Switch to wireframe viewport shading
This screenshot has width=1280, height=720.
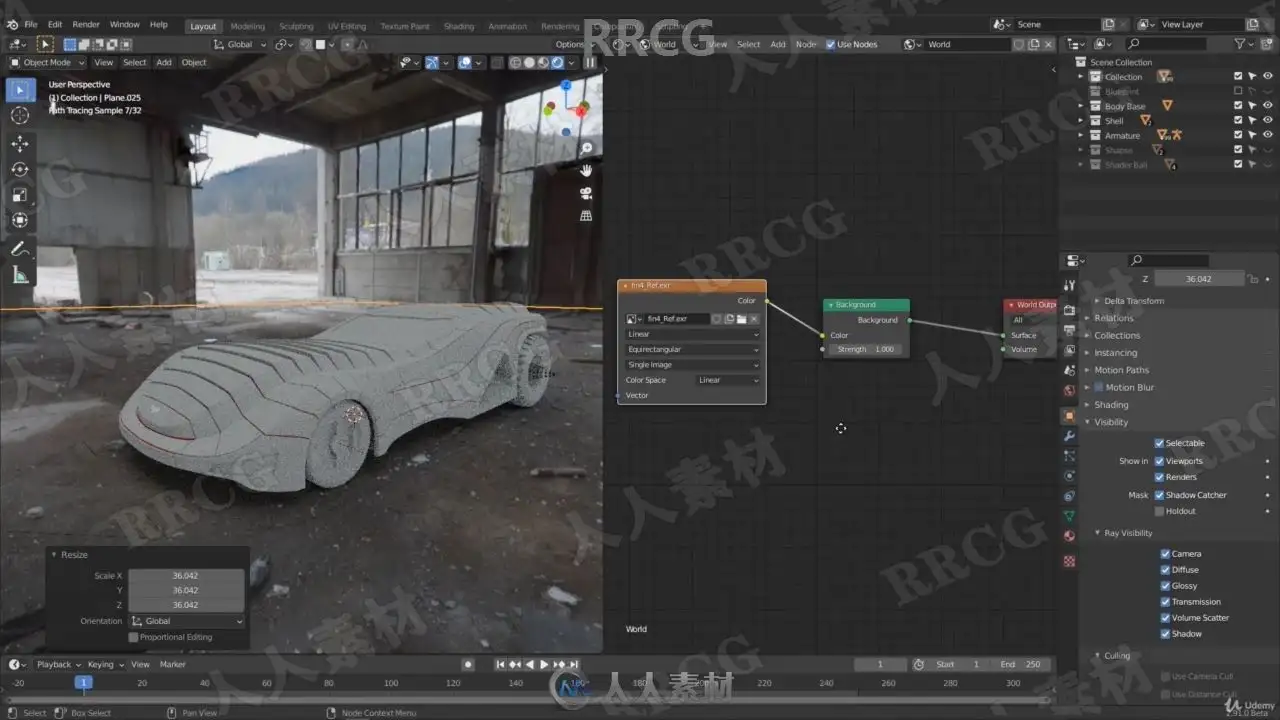tap(516, 62)
